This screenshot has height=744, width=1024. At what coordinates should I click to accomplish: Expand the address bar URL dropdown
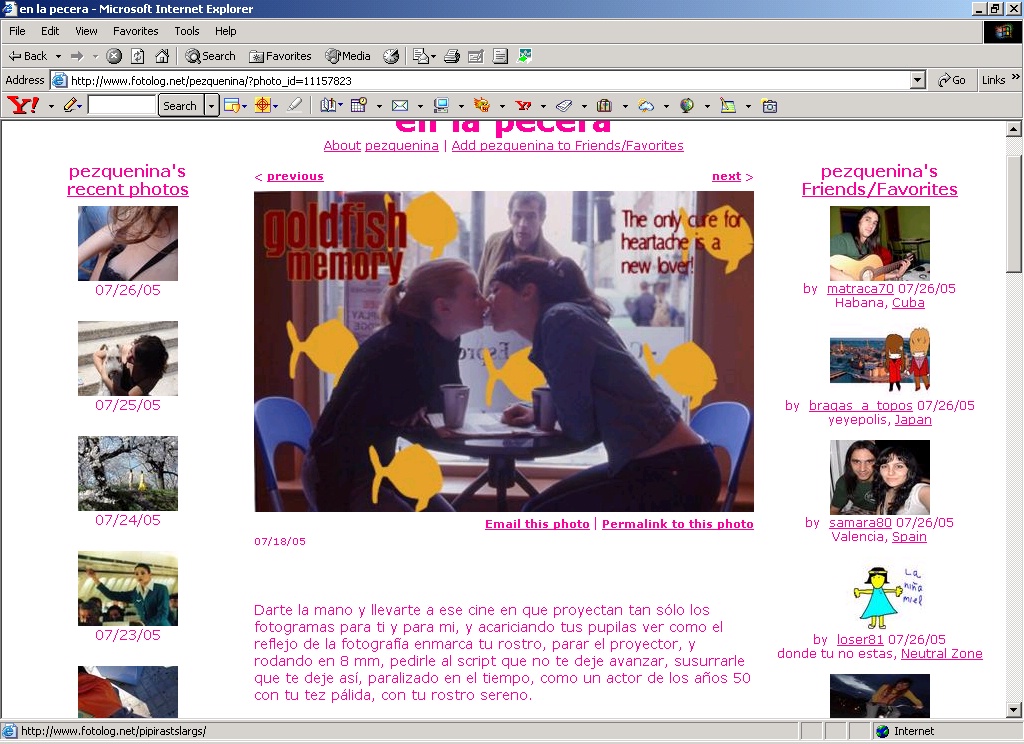[918, 80]
